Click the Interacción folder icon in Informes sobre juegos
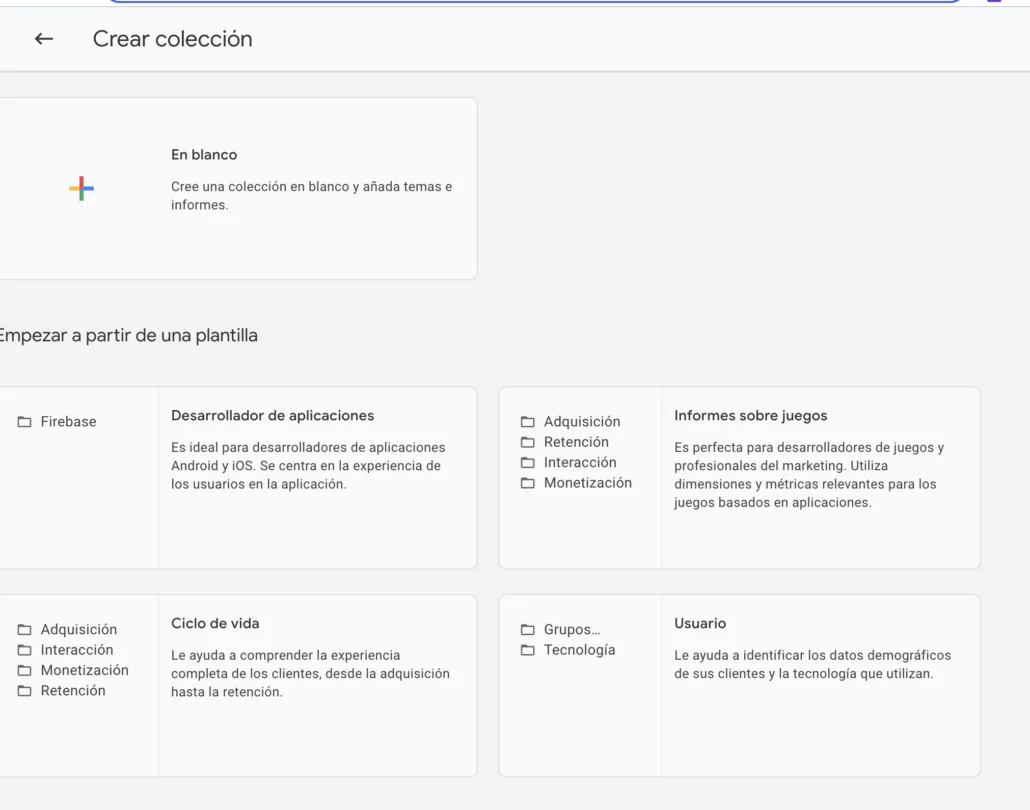Screen dimensions: 1030x810 pos(528,462)
